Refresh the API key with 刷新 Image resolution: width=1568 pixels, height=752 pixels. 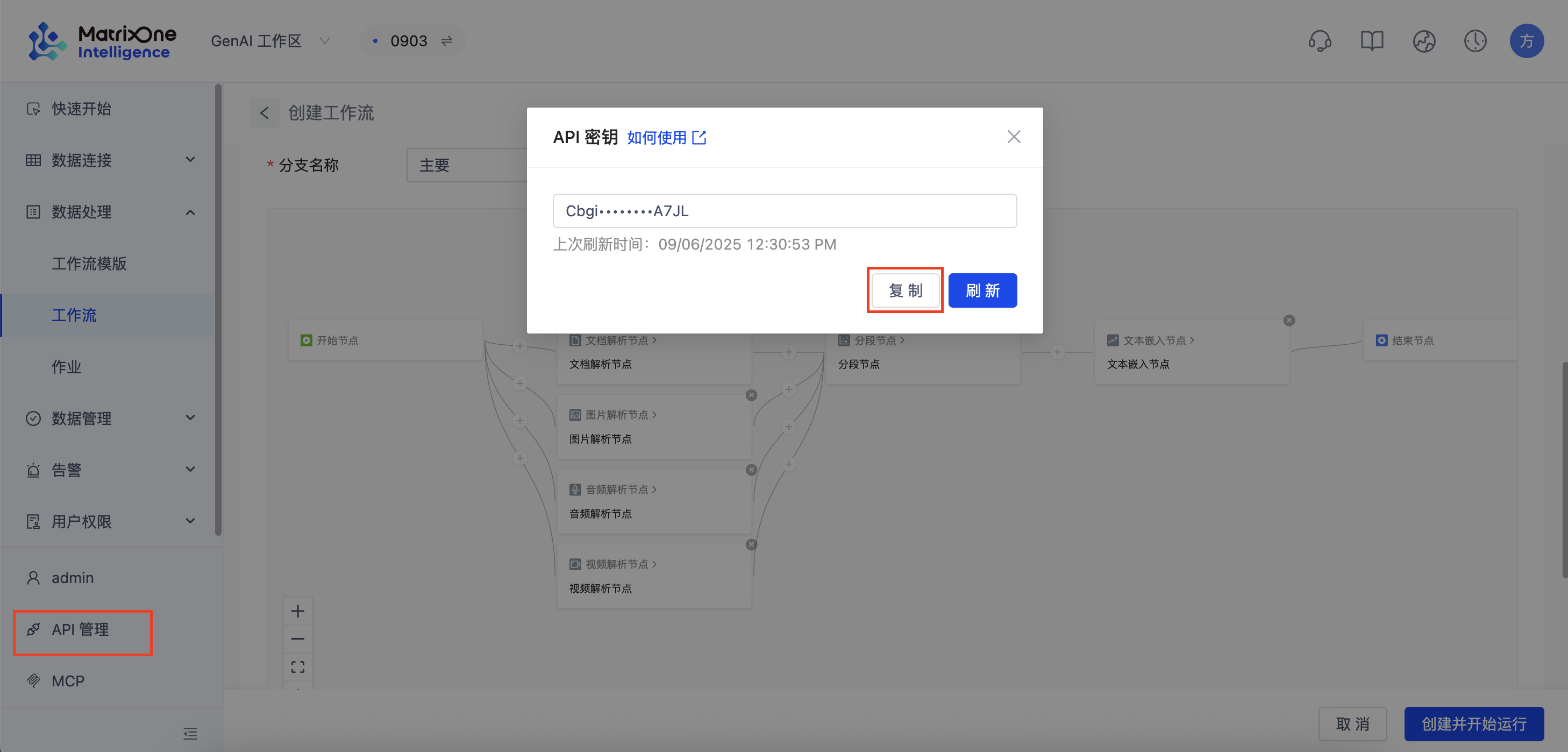(982, 290)
